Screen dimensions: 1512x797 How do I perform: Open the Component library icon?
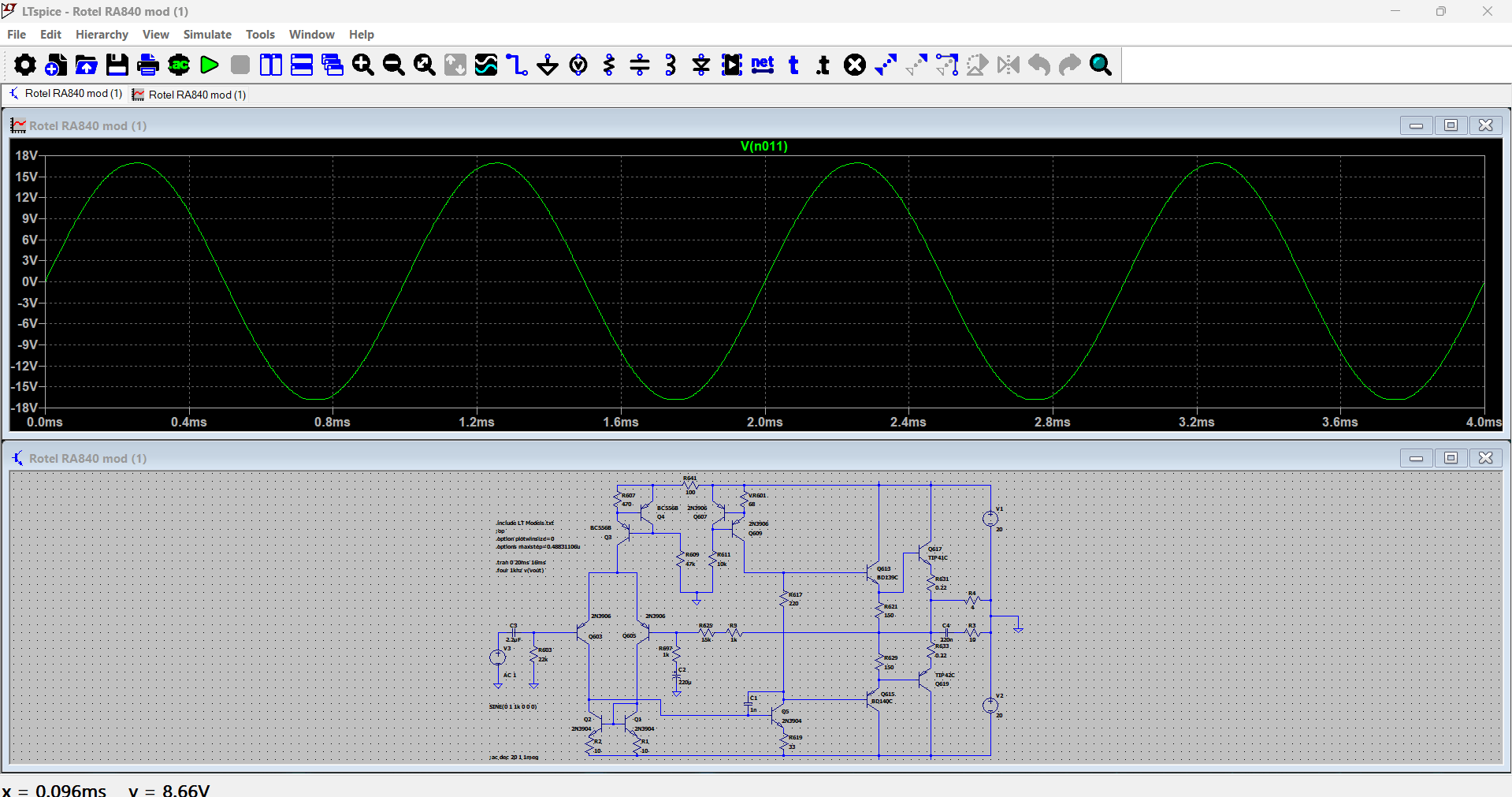[x=732, y=65]
